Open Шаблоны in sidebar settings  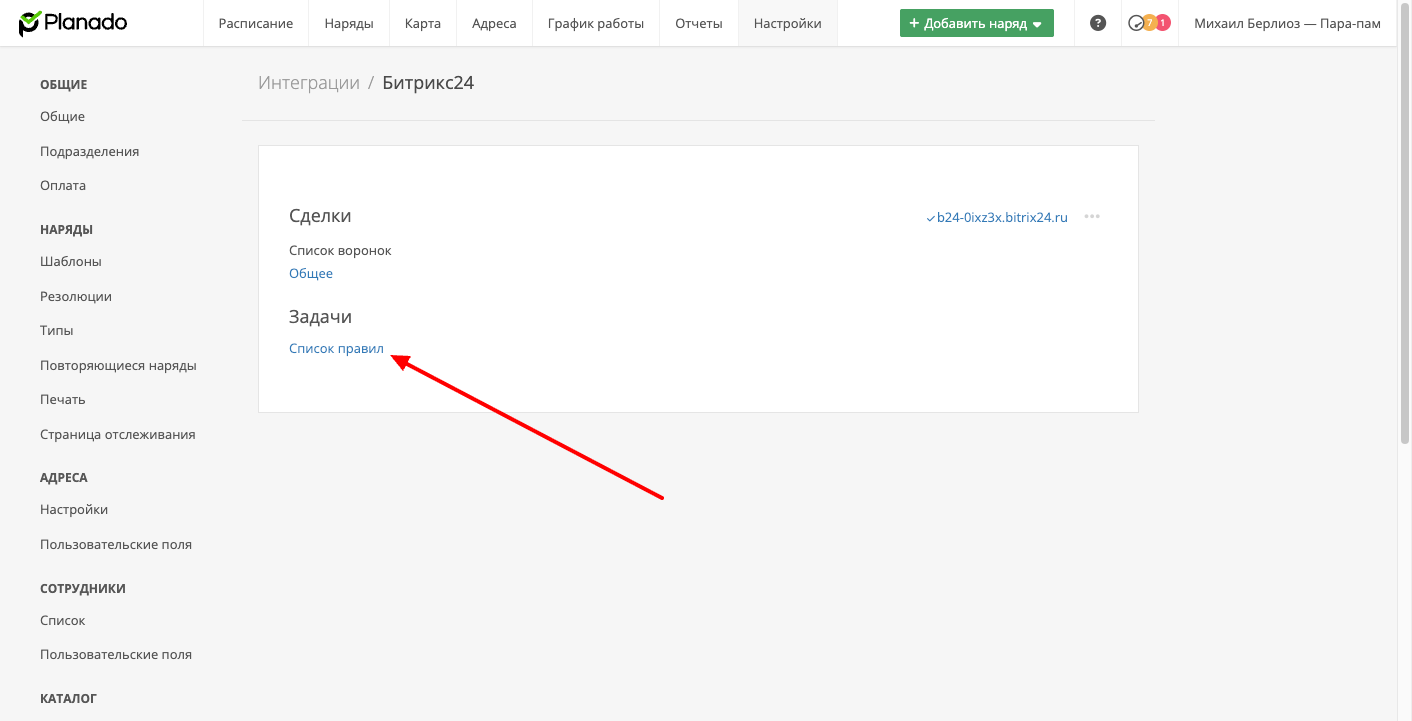tap(71, 261)
